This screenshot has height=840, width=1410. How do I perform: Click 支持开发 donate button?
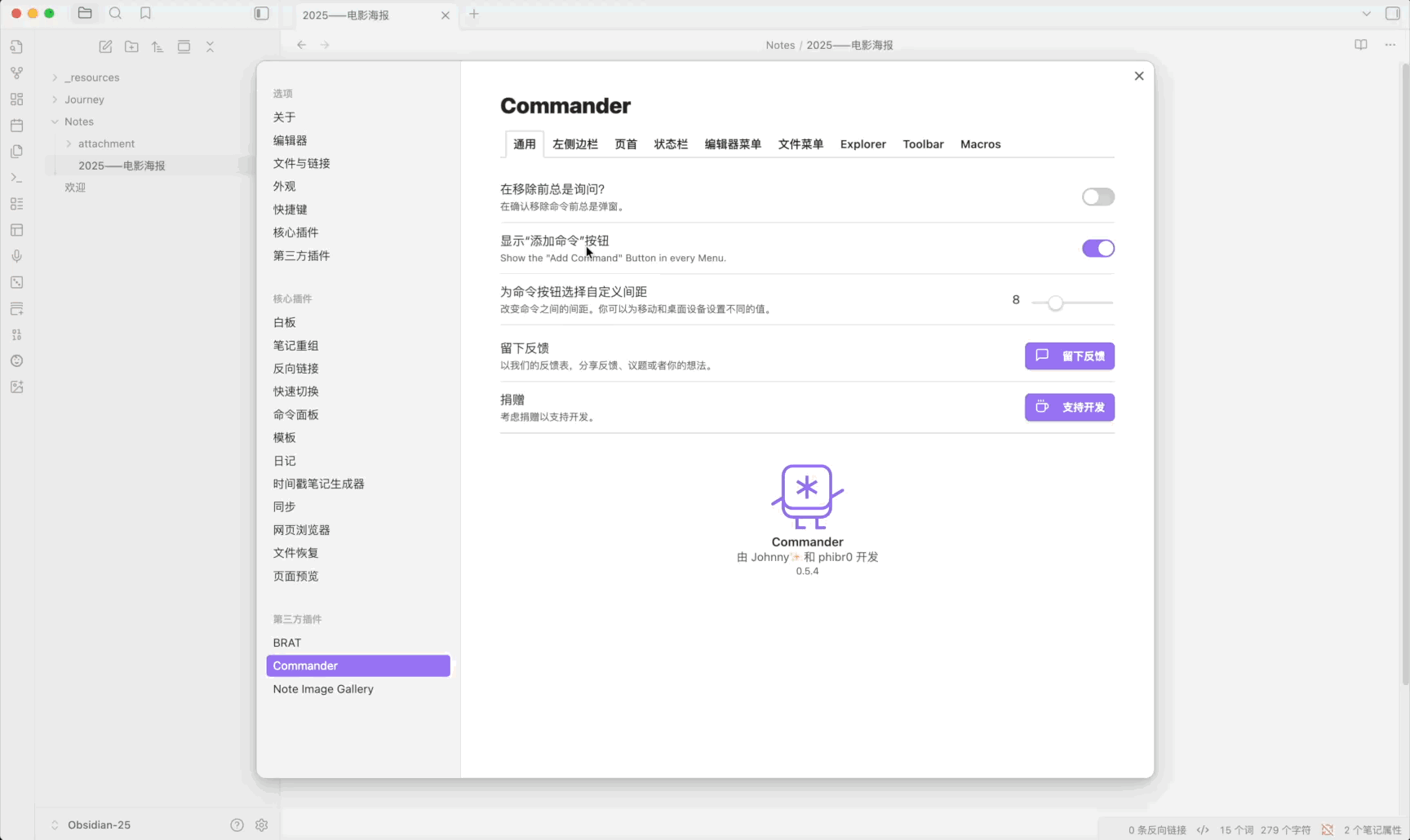[x=1070, y=407]
